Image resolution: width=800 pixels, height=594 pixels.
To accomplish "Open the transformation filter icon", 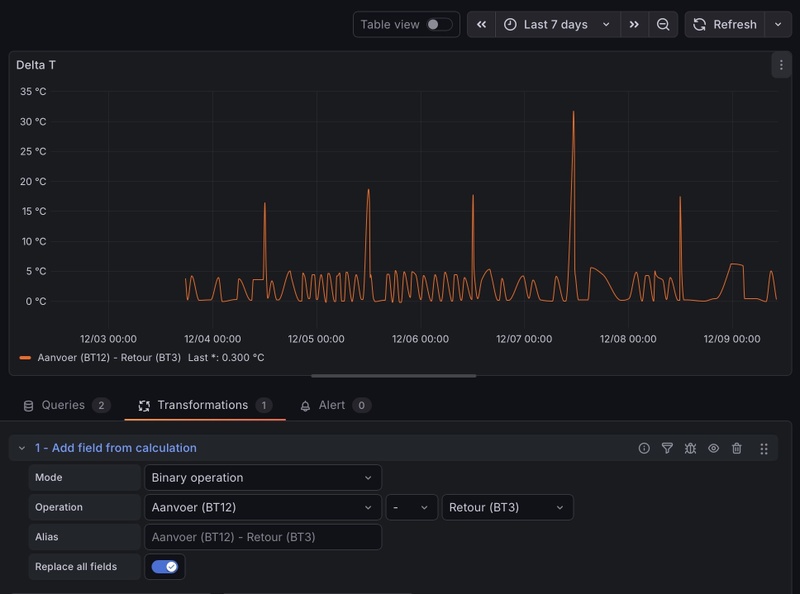I will coord(667,449).
